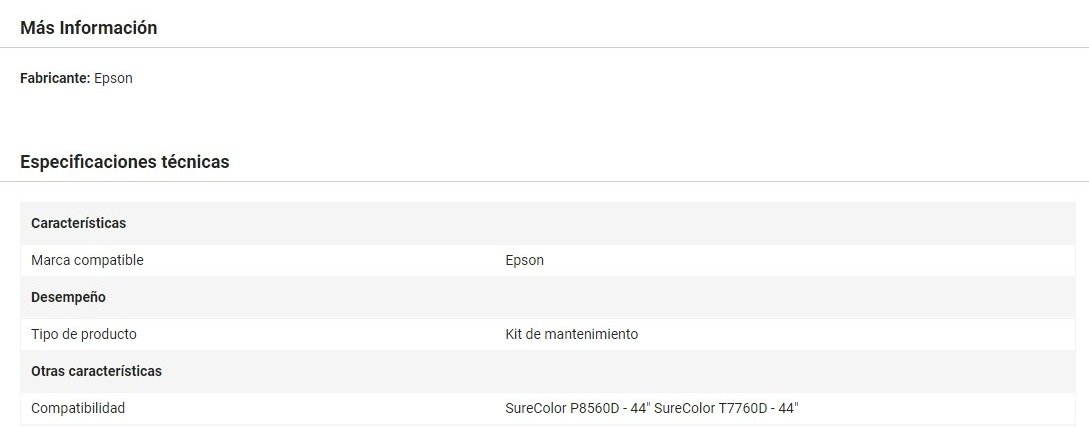Select the Características section header row

pyautogui.click(x=547, y=224)
